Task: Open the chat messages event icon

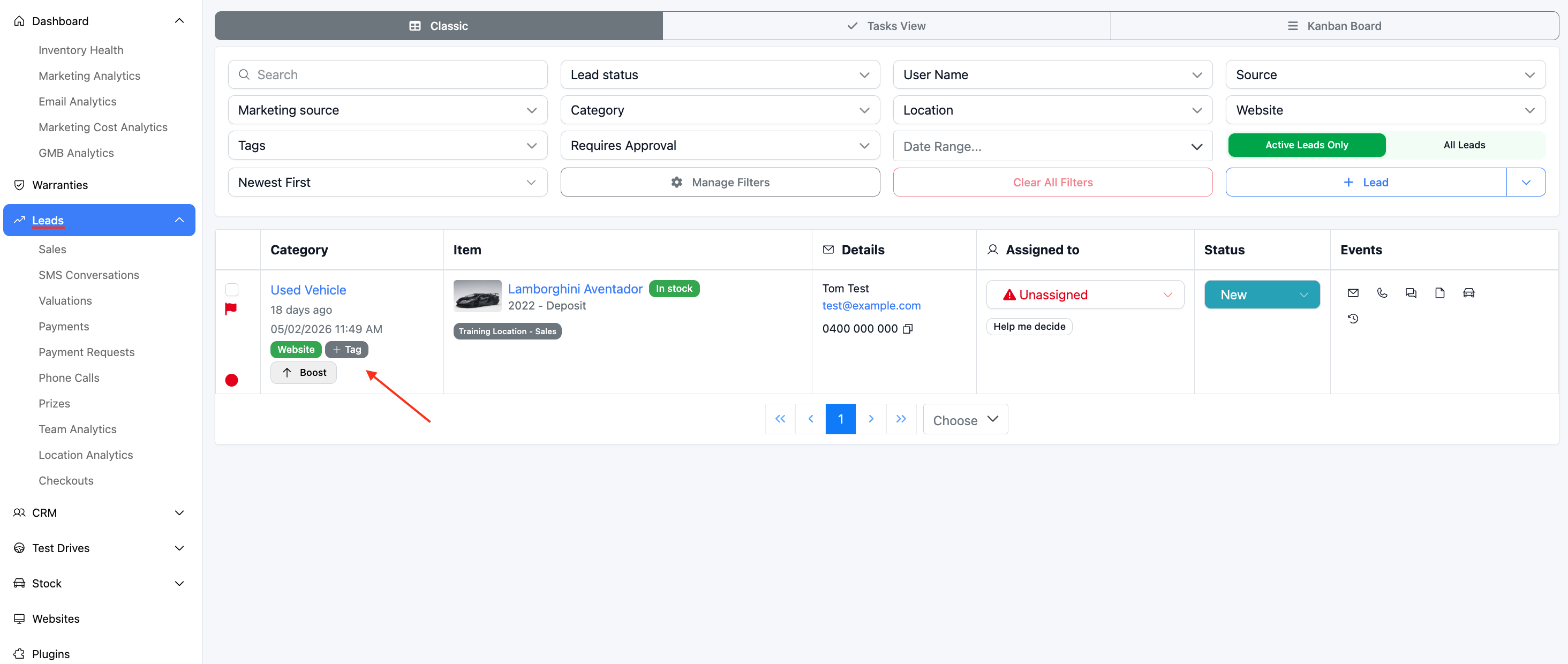Action: (x=1411, y=293)
